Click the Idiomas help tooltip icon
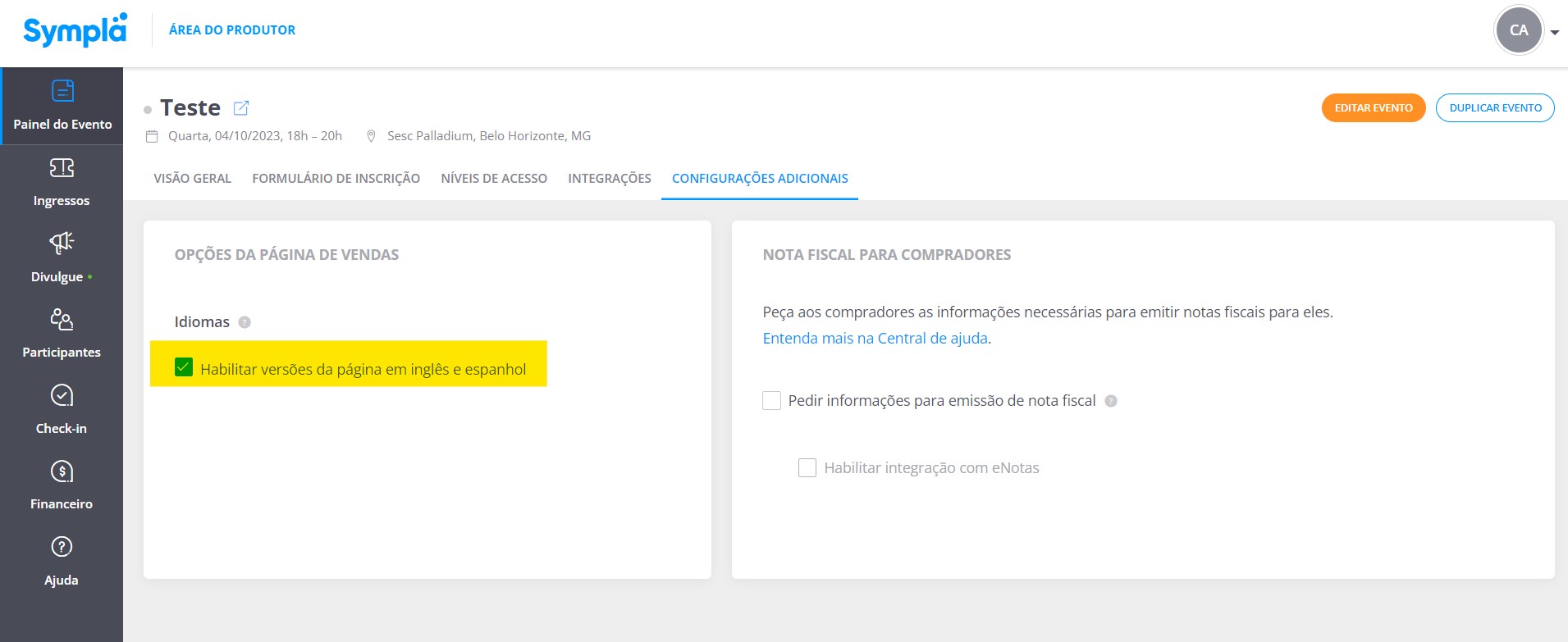The width and height of the screenshot is (1568, 642). pyautogui.click(x=245, y=322)
